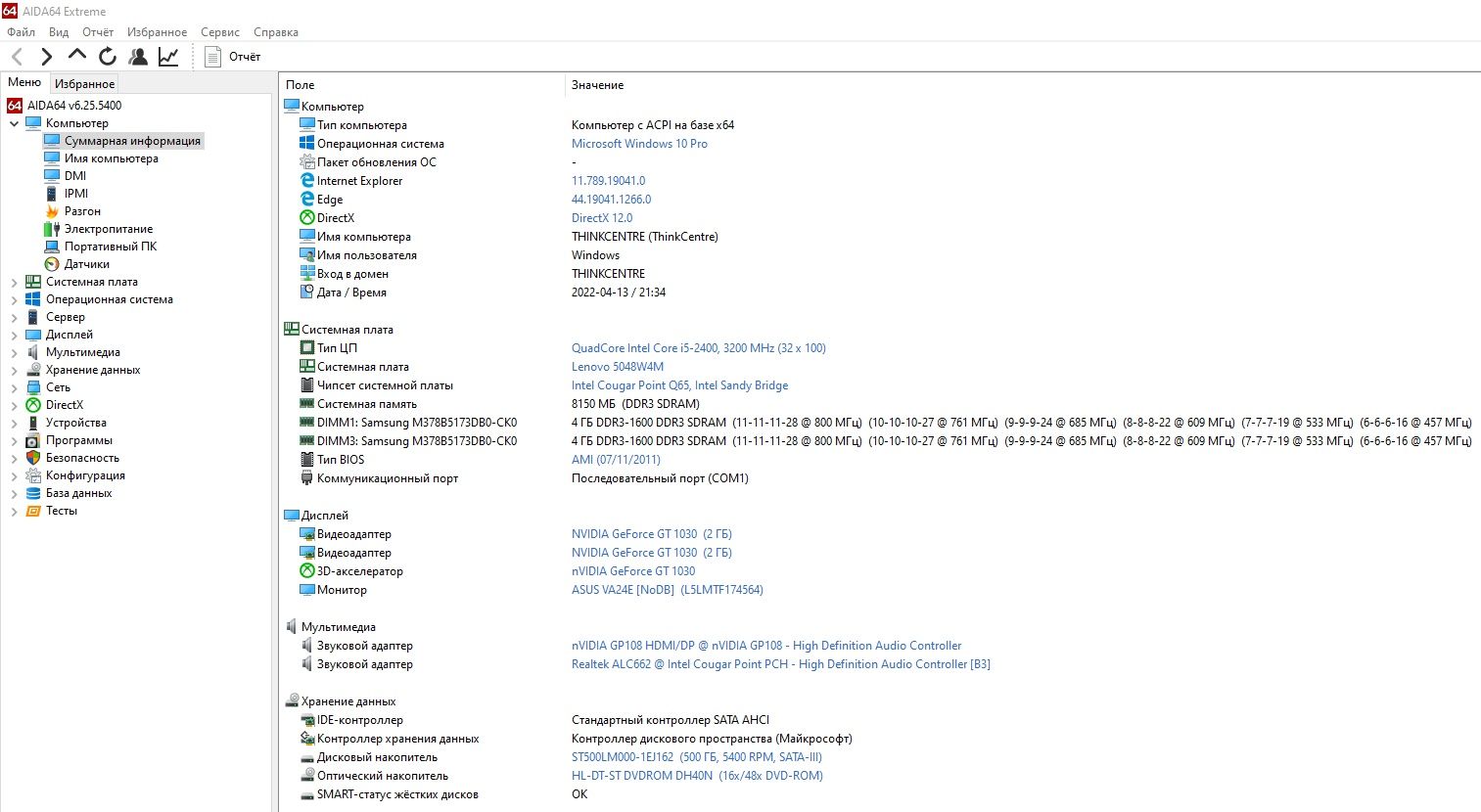Image resolution: width=1481 pixels, height=812 pixels.
Task: Click the Тесты icon in tree
Action: tap(33, 511)
